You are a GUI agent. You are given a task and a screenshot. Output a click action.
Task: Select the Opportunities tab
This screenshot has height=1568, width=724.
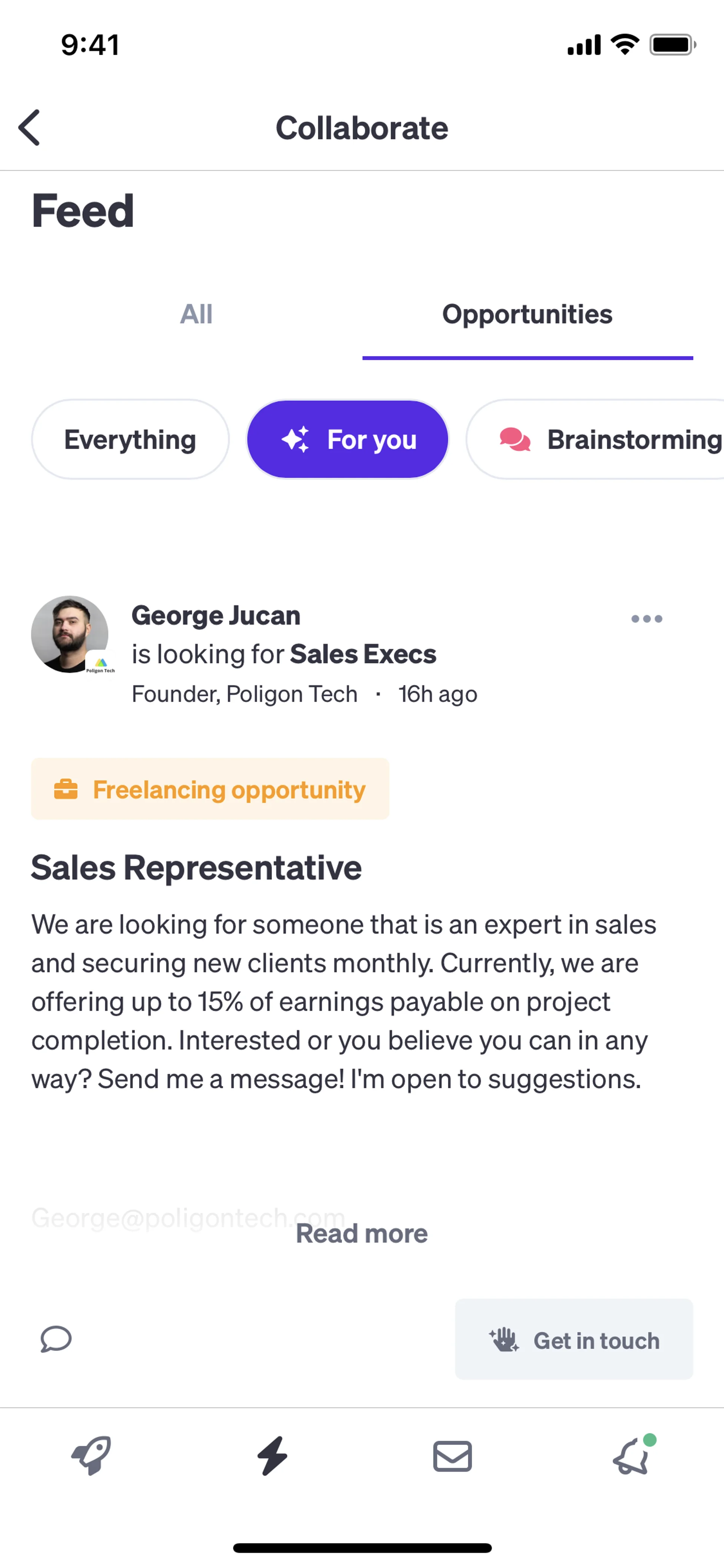click(527, 315)
